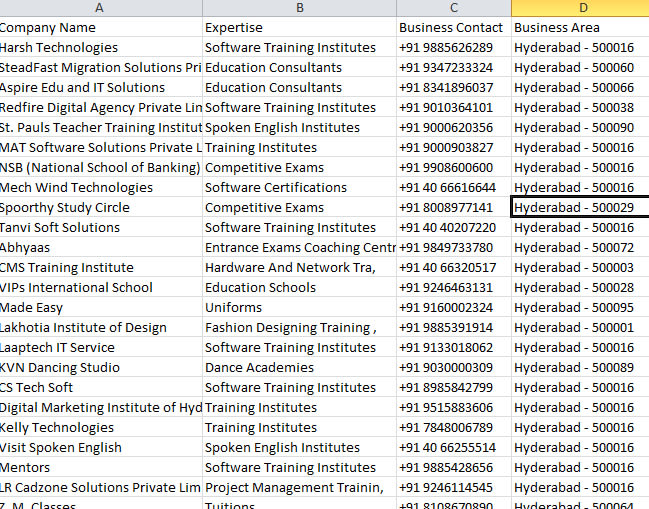The image size is (649, 509).
Task: Click phone number '+91 40 66616644'
Action: pyautogui.click(x=454, y=187)
